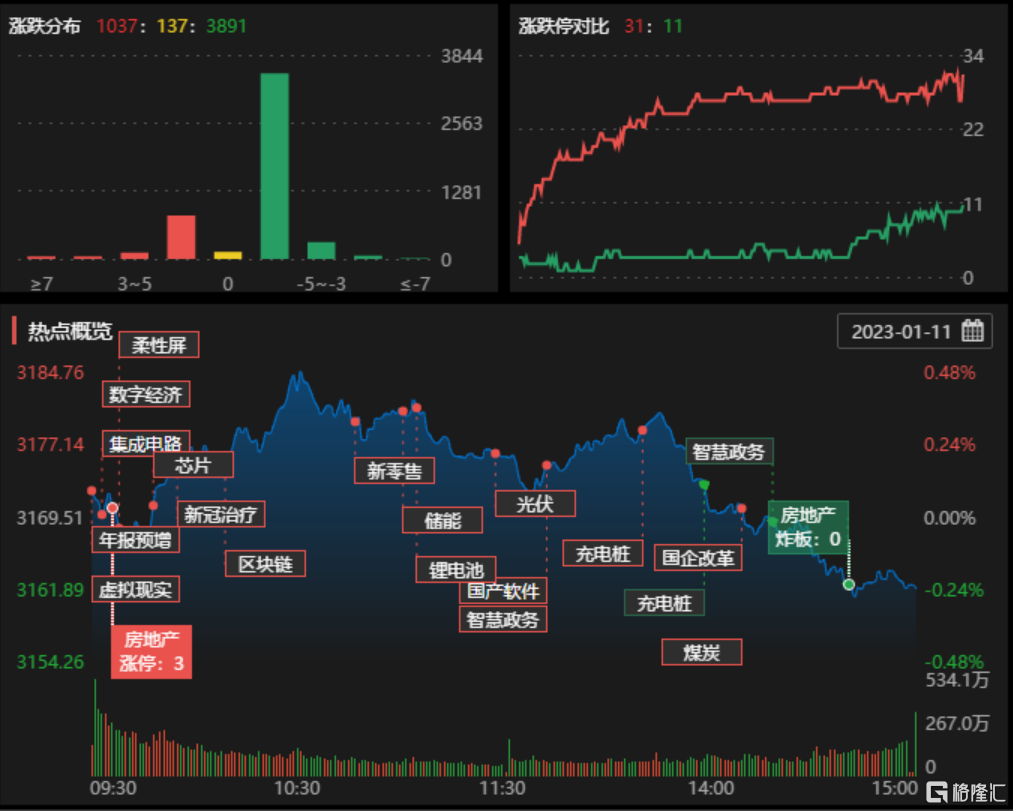Select the 锂电池 tag
This screenshot has width=1013, height=811.
click(x=456, y=570)
